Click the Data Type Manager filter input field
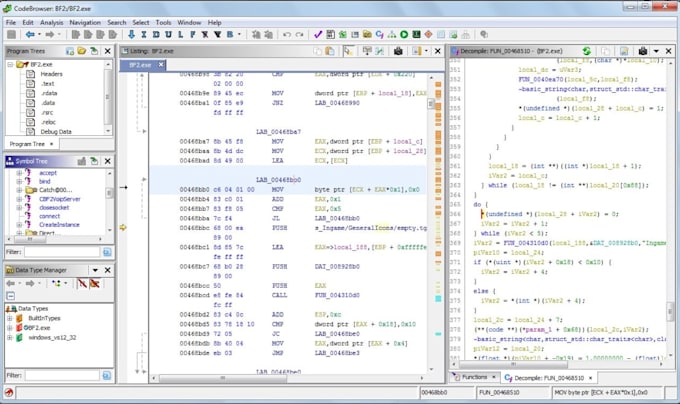The width and height of the screenshot is (680, 404). pos(62,375)
